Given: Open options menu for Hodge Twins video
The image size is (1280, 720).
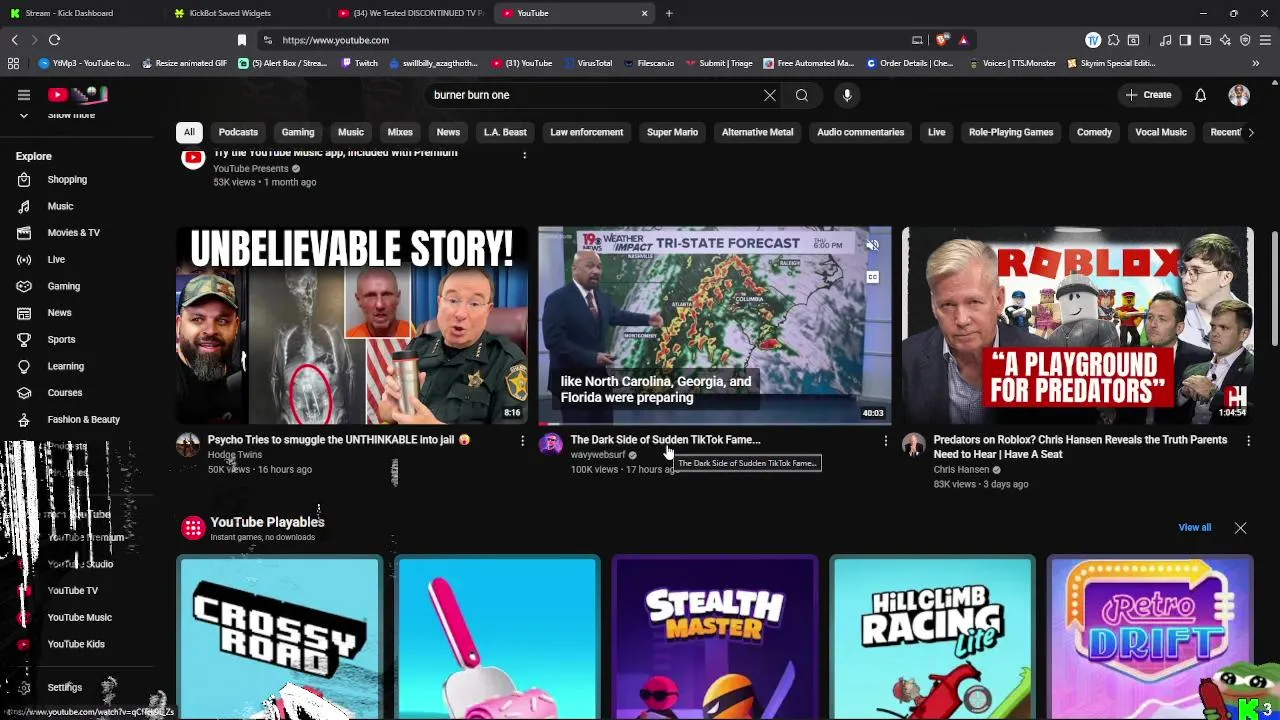Looking at the screenshot, I should click(x=522, y=441).
